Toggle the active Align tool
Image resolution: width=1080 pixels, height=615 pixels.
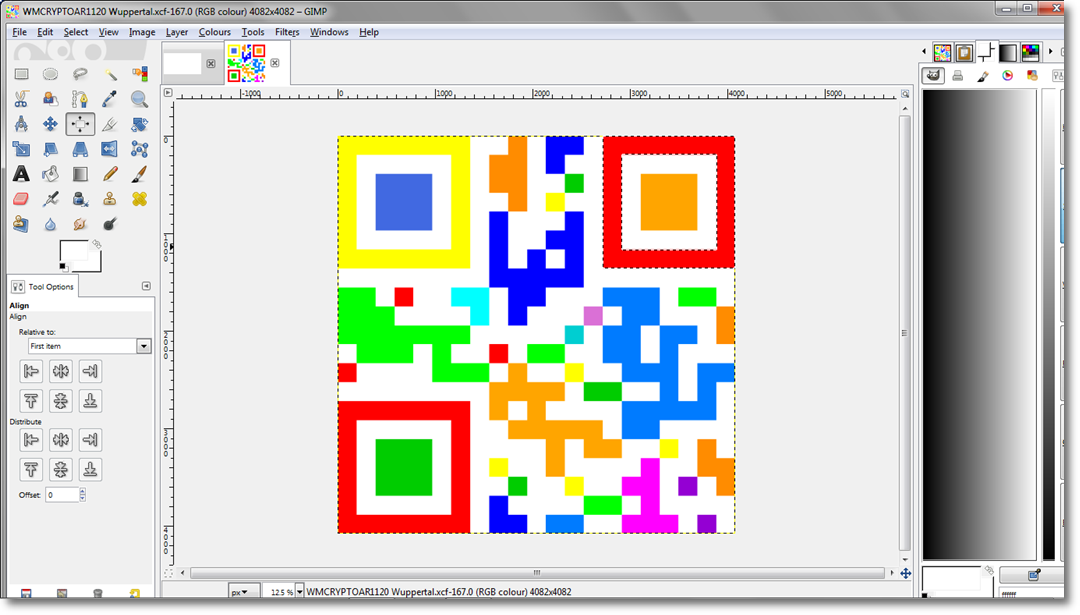click(x=80, y=124)
